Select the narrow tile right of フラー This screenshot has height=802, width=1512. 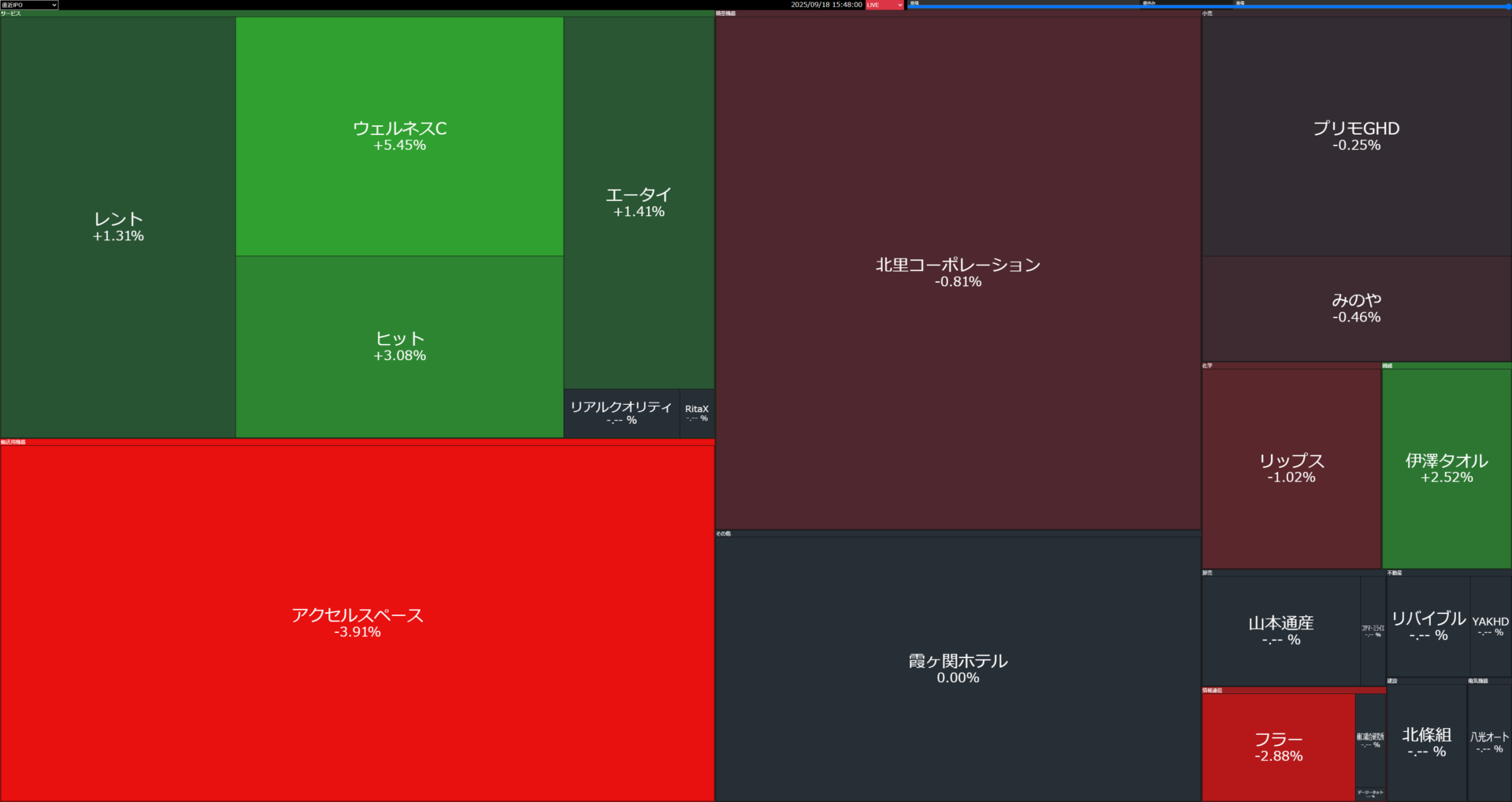1370,739
